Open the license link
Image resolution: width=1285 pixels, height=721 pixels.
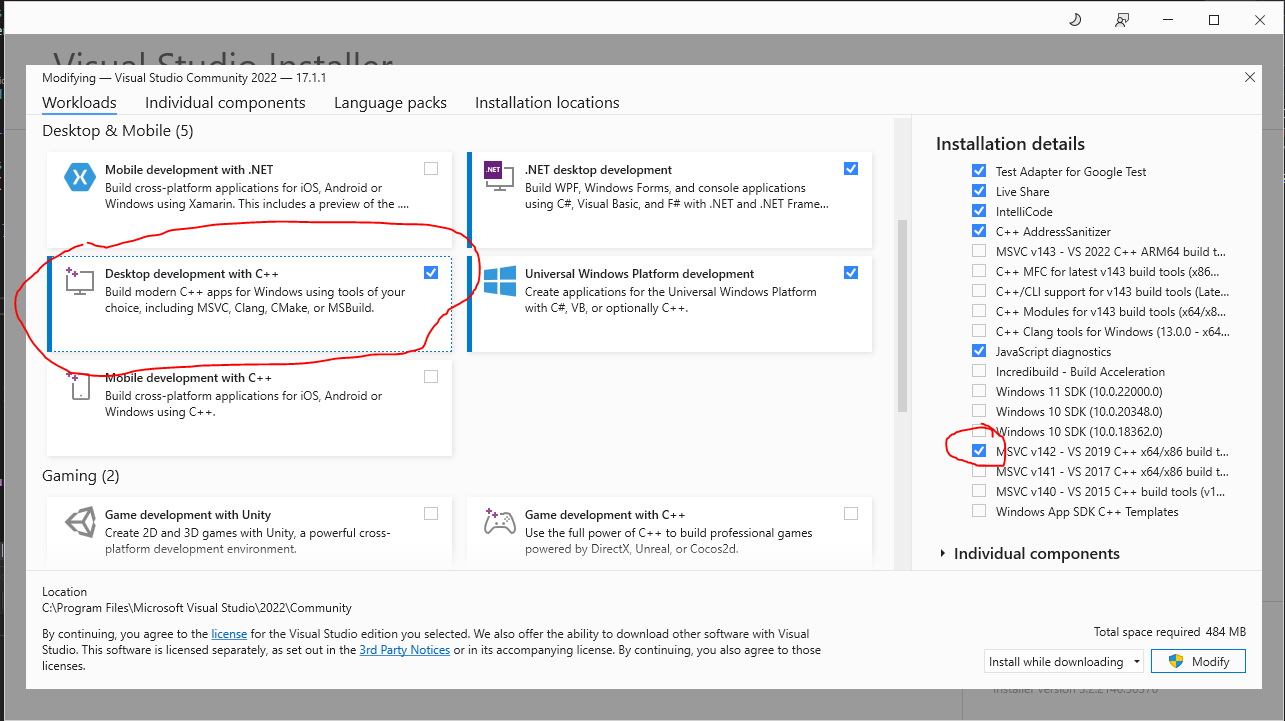(x=229, y=634)
